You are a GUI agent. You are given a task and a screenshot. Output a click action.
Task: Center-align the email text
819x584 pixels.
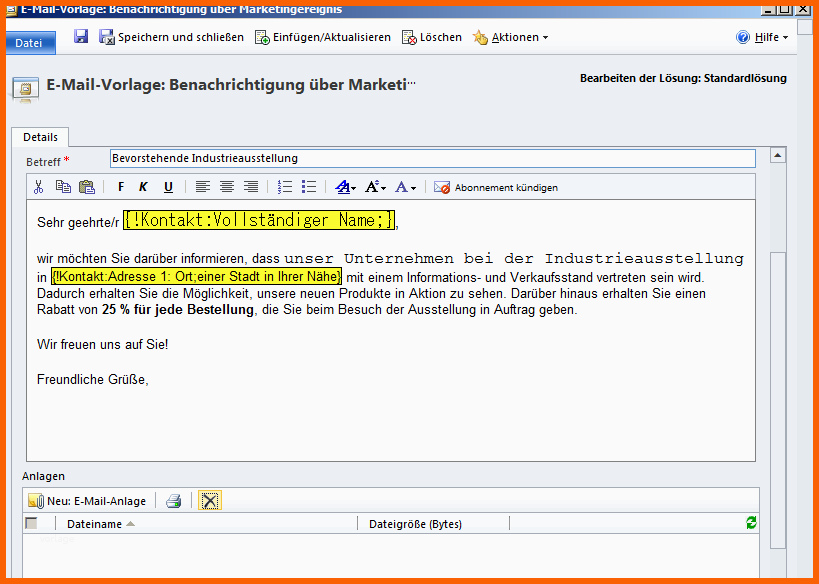click(x=227, y=187)
